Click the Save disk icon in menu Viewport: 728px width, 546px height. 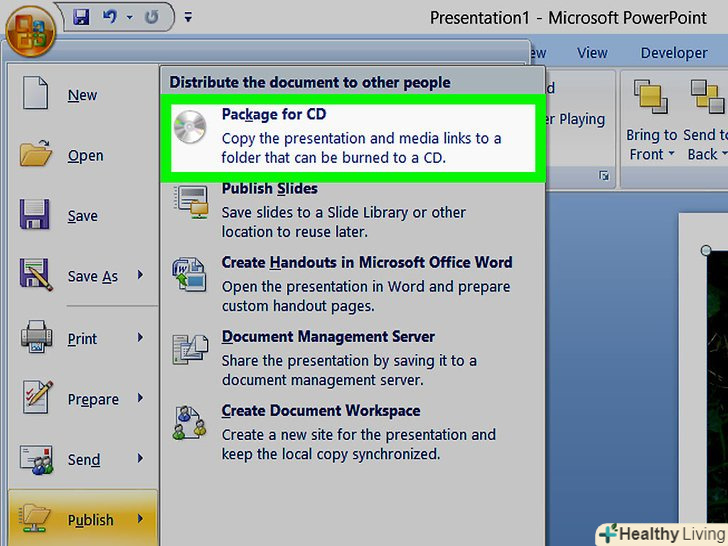point(34,214)
